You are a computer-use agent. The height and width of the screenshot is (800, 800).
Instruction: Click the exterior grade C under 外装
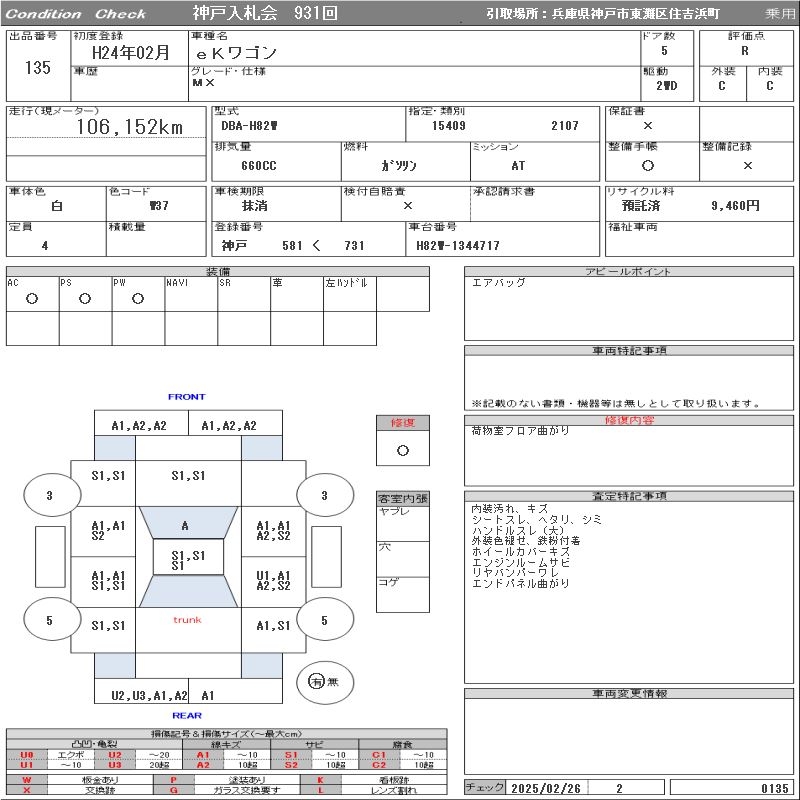pyautogui.click(x=721, y=86)
